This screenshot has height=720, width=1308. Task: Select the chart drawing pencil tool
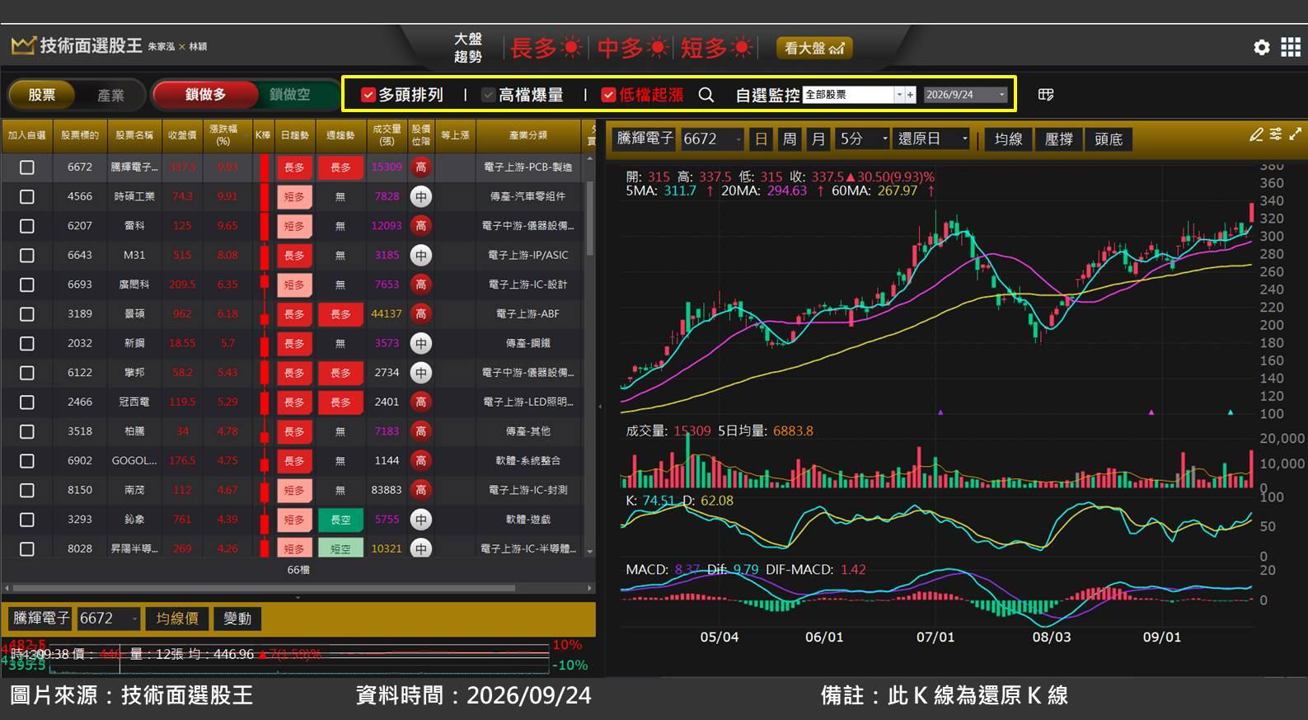[x=1256, y=135]
